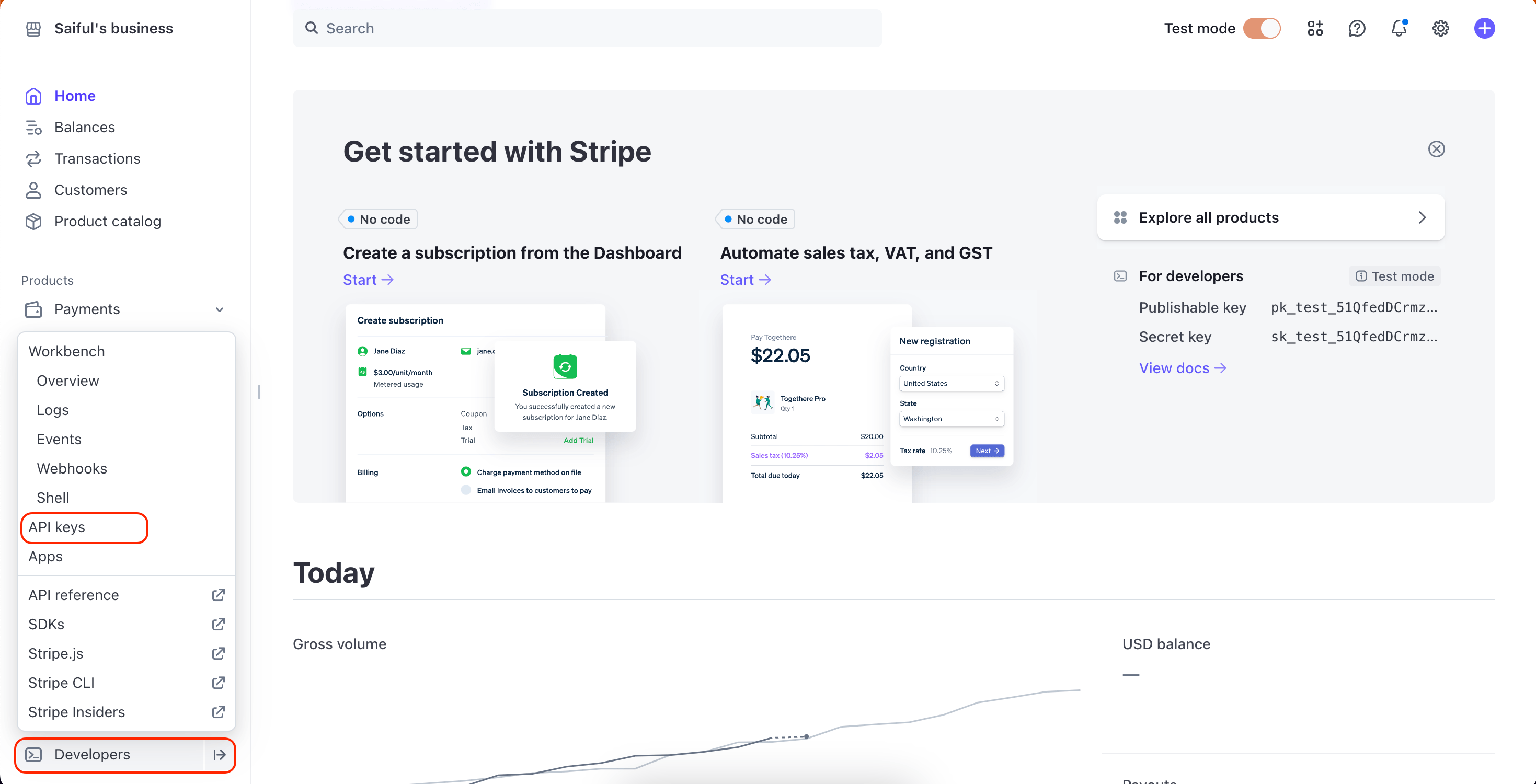Click the SDKs external link icon

218,624
